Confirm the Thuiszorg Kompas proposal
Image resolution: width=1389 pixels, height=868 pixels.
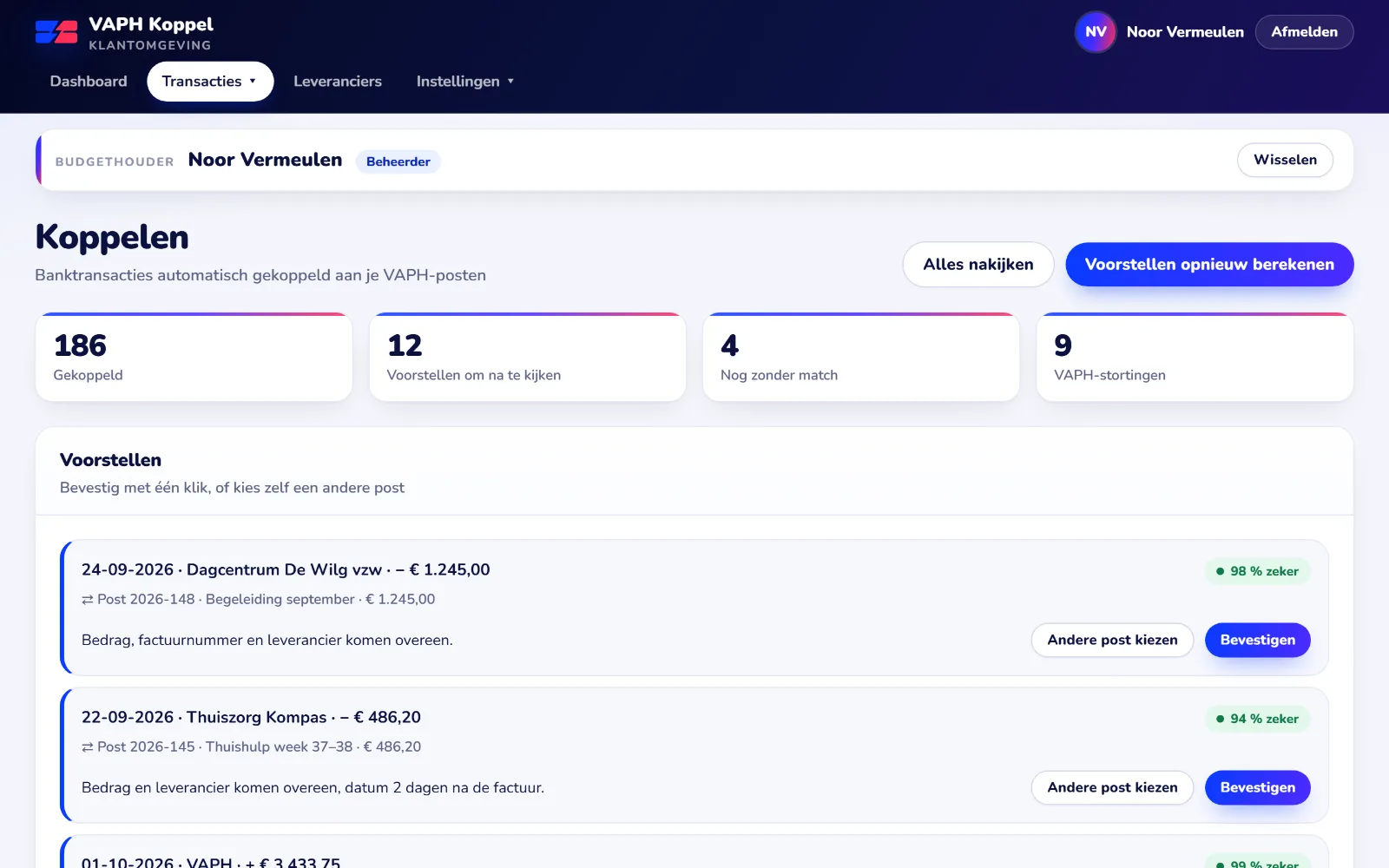coord(1257,787)
